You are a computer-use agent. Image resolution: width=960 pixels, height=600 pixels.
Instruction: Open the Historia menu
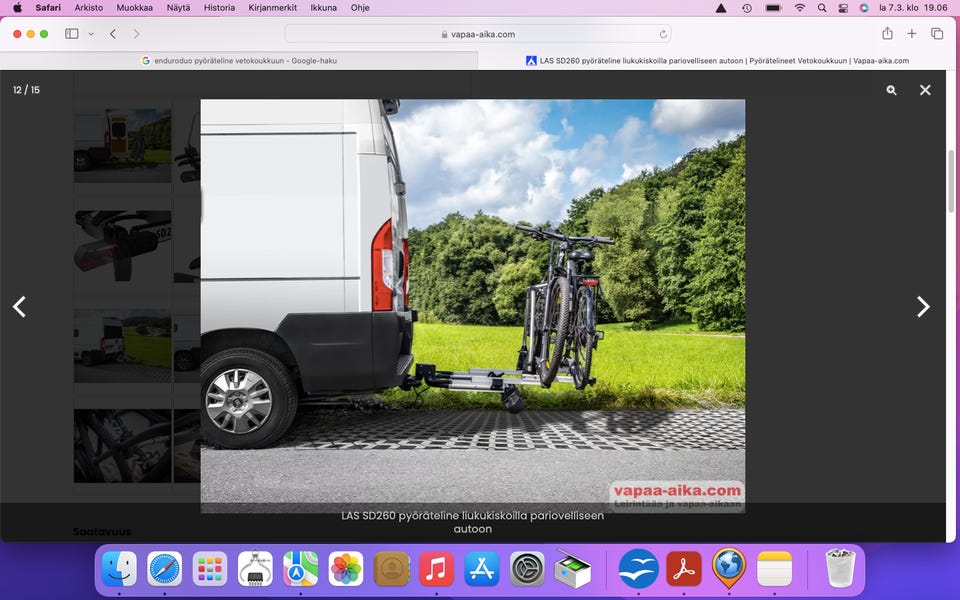(219, 8)
